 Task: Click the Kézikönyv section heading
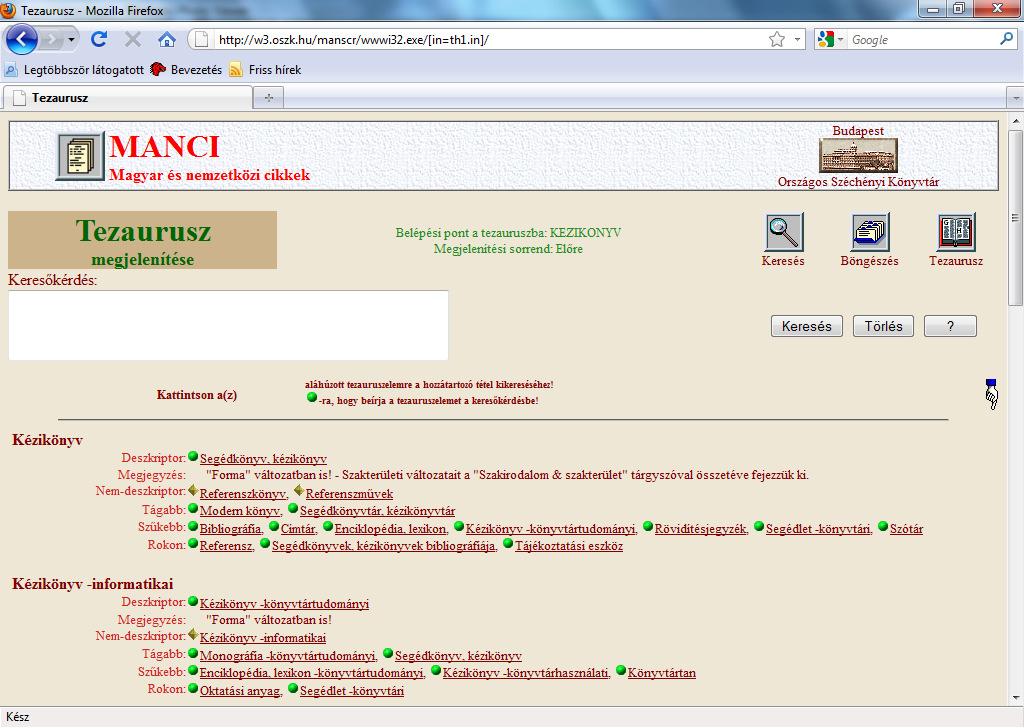click(x=47, y=440)
